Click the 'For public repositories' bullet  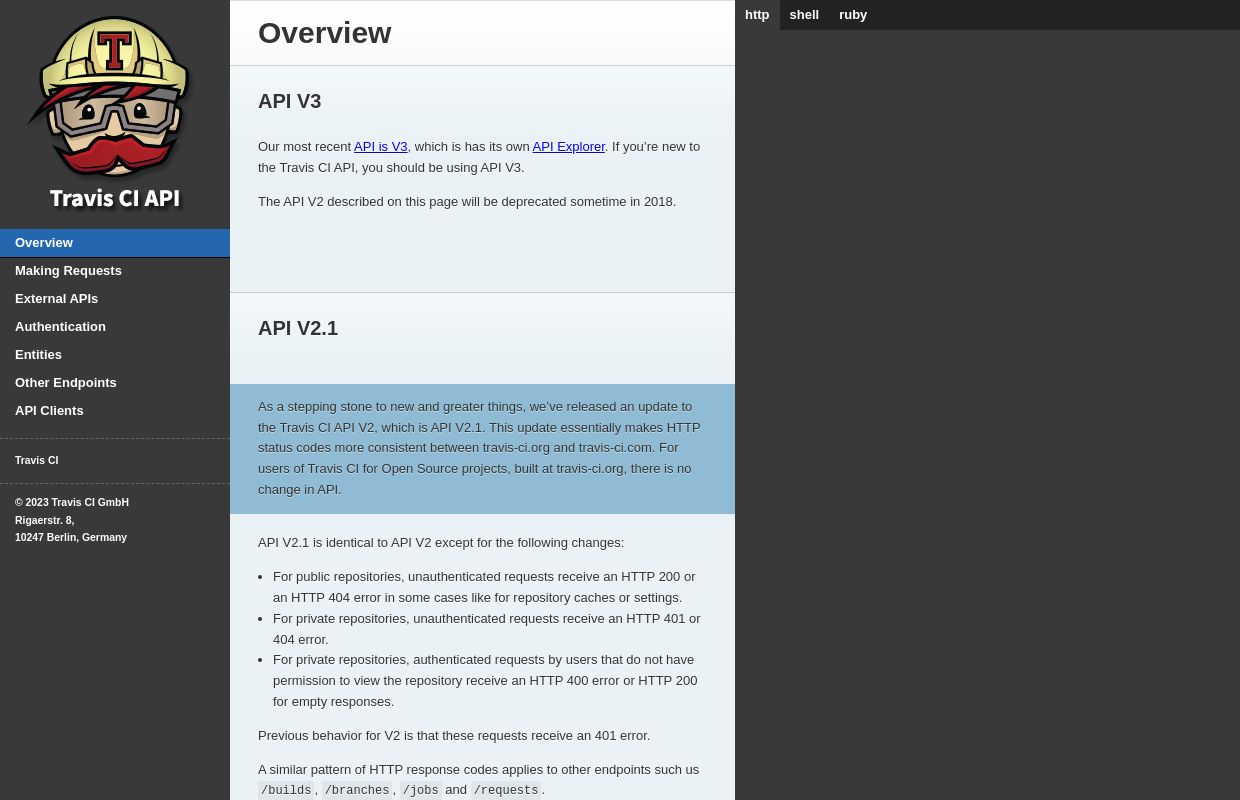487,588
